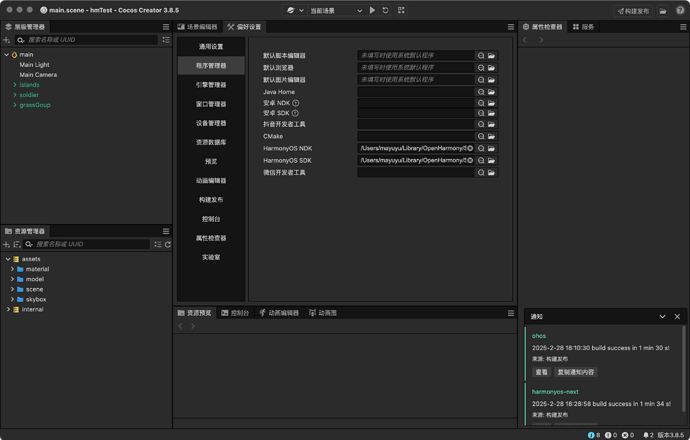The height and width of the screenshot is (440, 690).
Task: Collapse the main scene node
Action: 7,55
